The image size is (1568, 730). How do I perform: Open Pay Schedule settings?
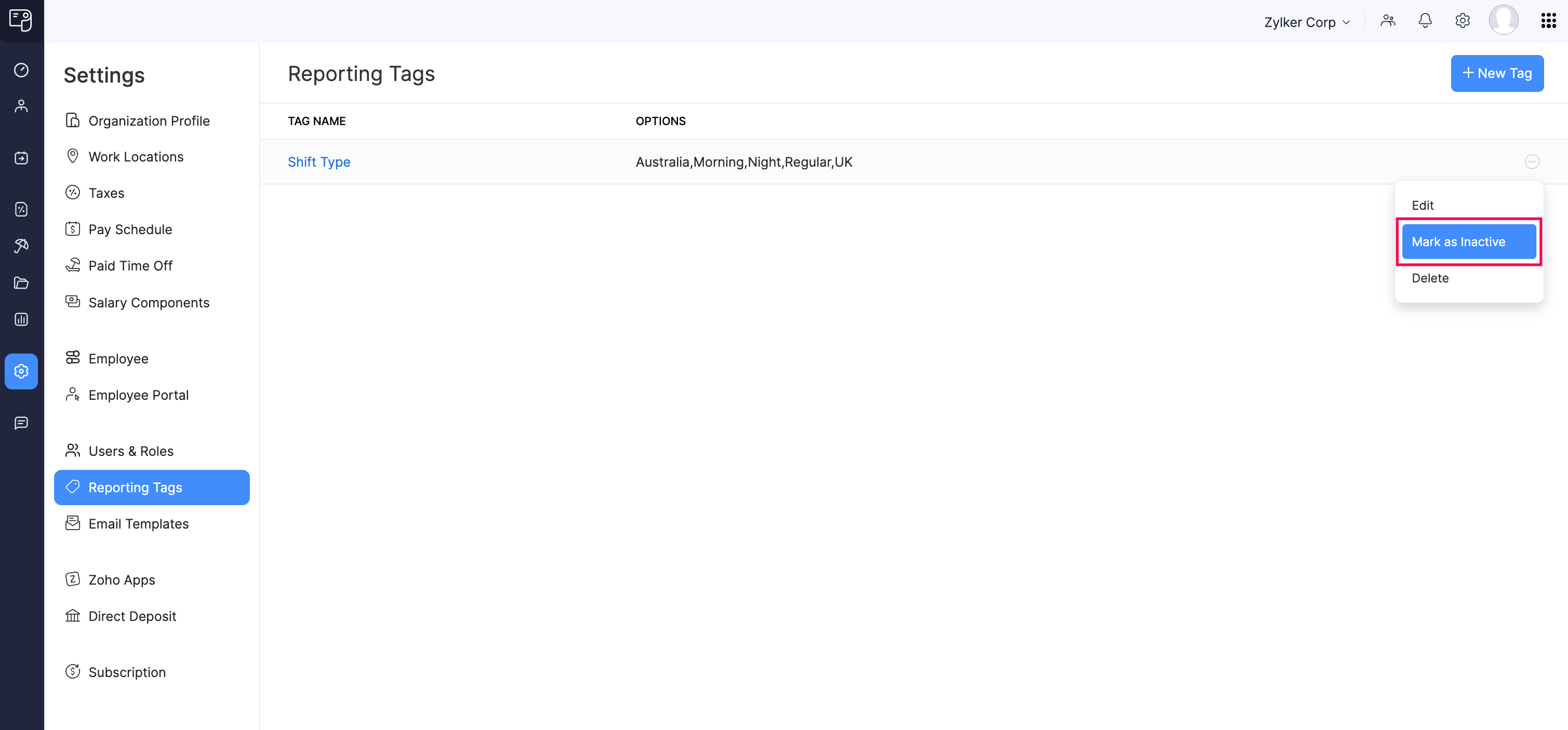pyautogui.click(x=152, y=229)
